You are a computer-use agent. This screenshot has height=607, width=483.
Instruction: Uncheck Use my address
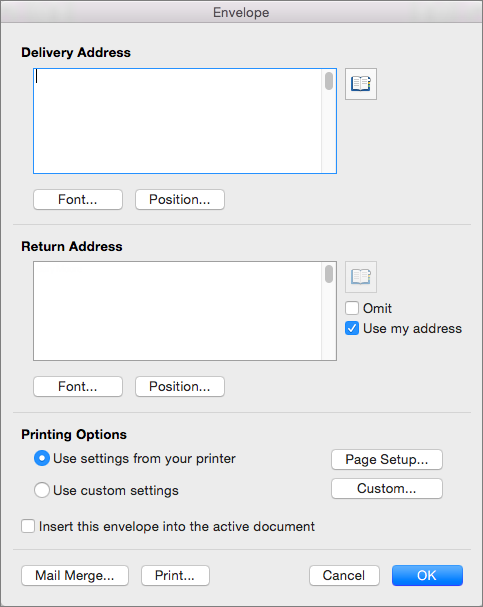(x=352, y=328)
